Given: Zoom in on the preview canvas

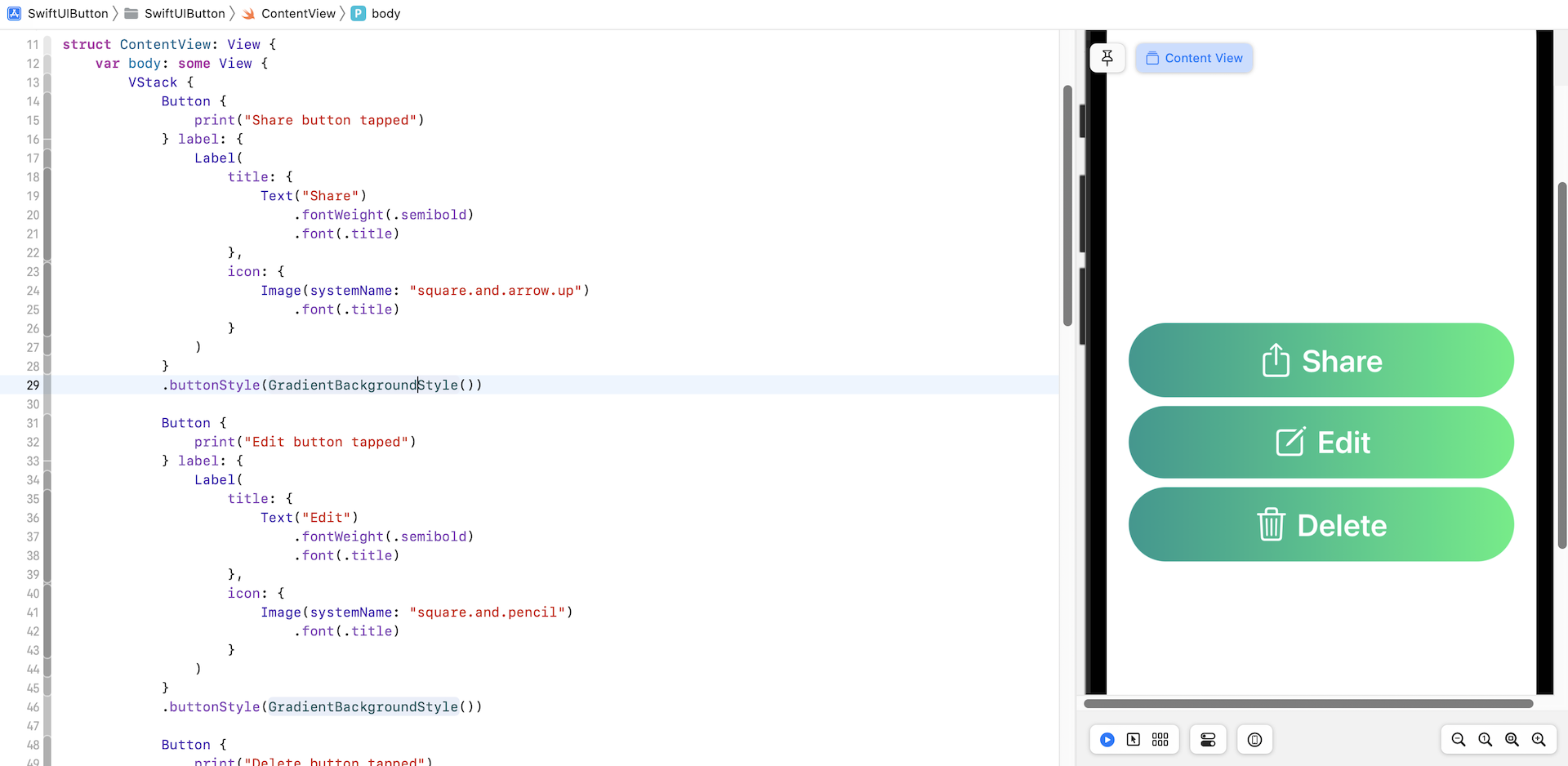Looking at the screenshot, I should (x=1538, y=739).
